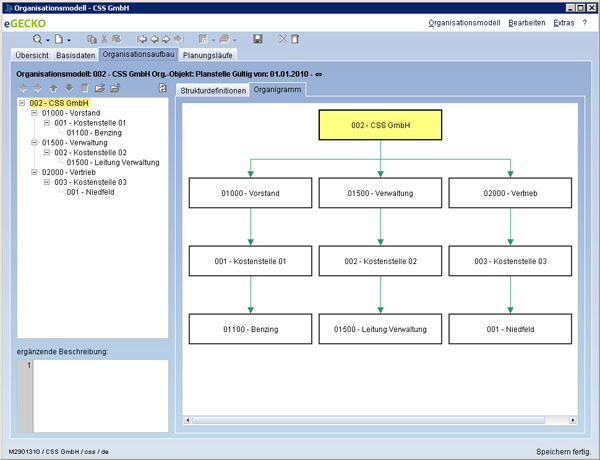Collapse the 01500 - Verwaltung tree node
Image resolution: width=600 pixels, height=460 pixels.
coord(34,142)
